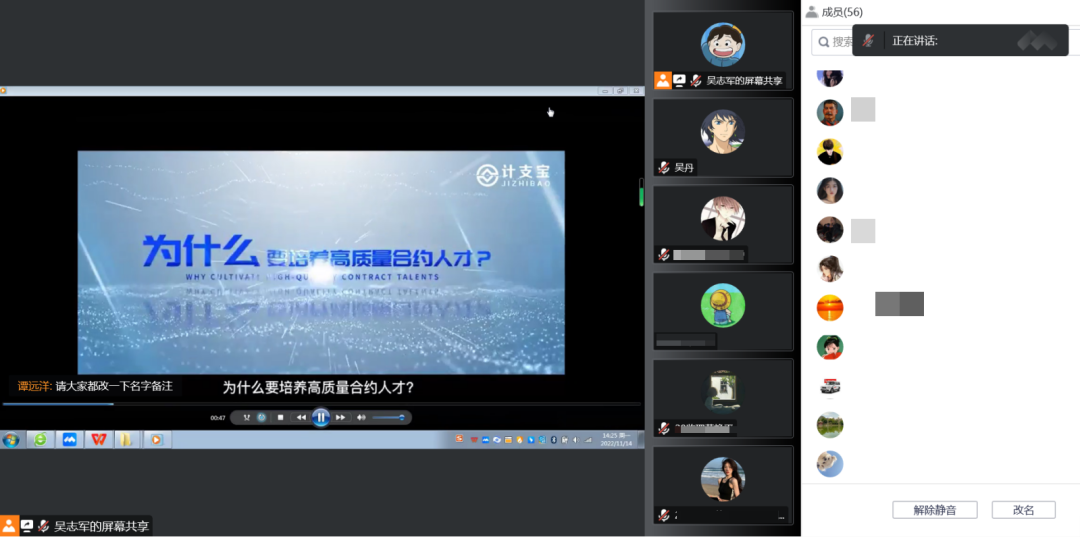Viewport: 1080px width, 537px height.
Task: Click the 00:47 elapsed time label
Action: 218,417
